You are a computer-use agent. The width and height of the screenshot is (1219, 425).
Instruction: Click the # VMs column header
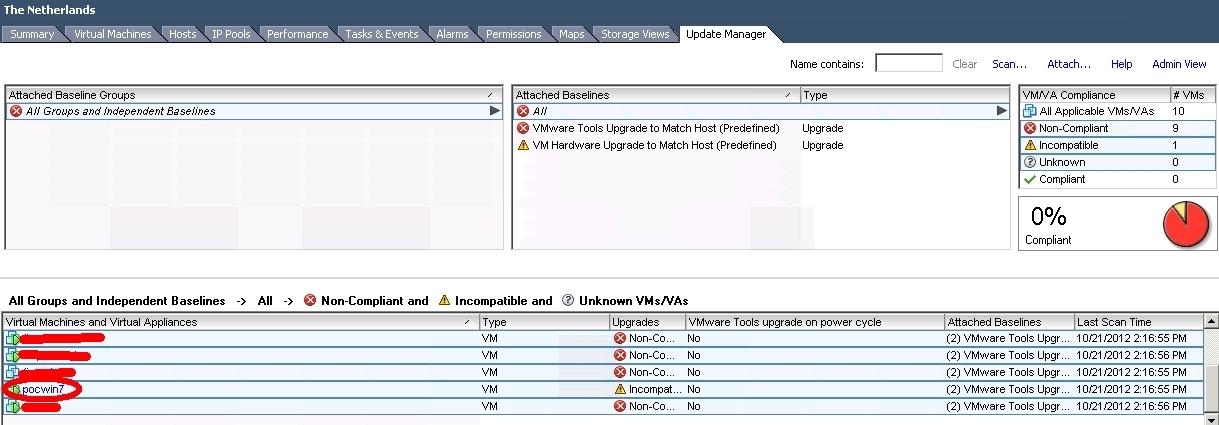(1193, 95)
